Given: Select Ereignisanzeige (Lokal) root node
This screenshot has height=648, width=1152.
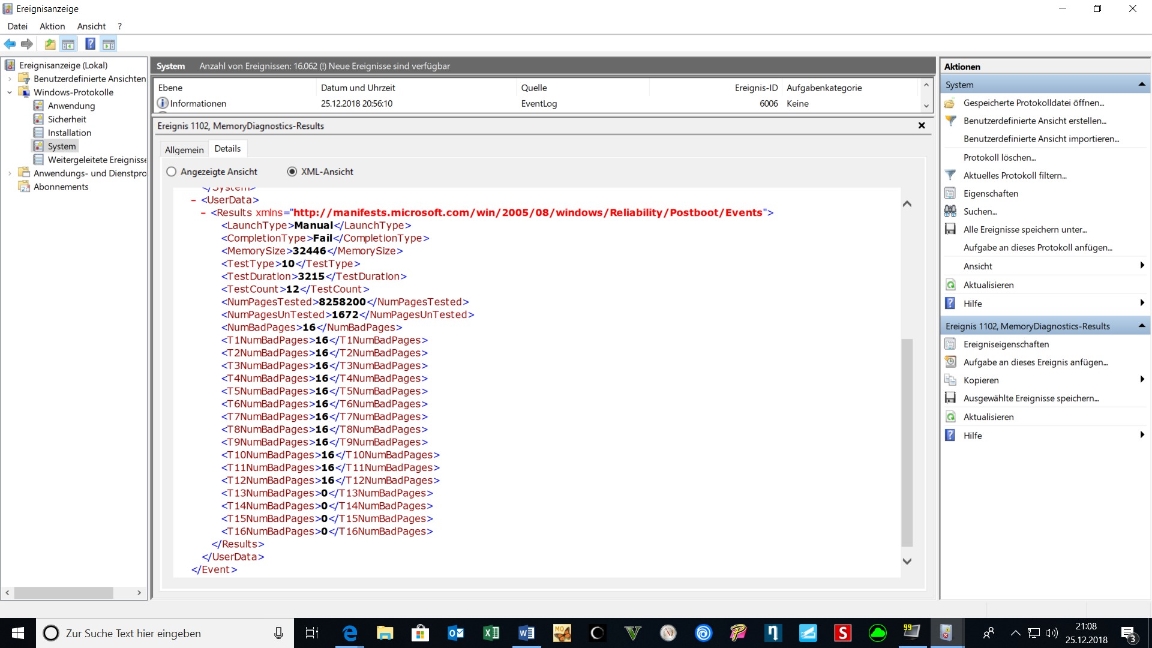Looking at the screenshot, I should pos(63,65).
